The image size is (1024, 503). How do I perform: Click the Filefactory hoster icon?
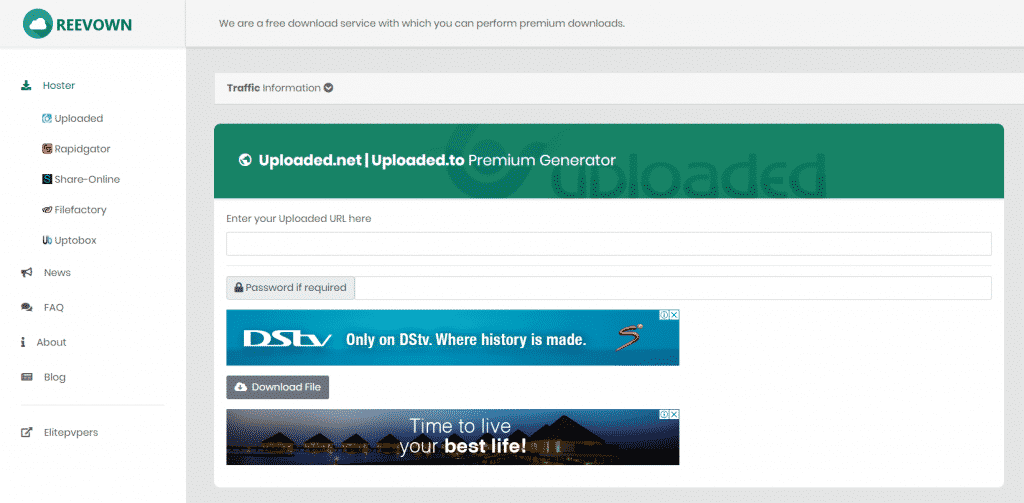[x=46, y=210]
